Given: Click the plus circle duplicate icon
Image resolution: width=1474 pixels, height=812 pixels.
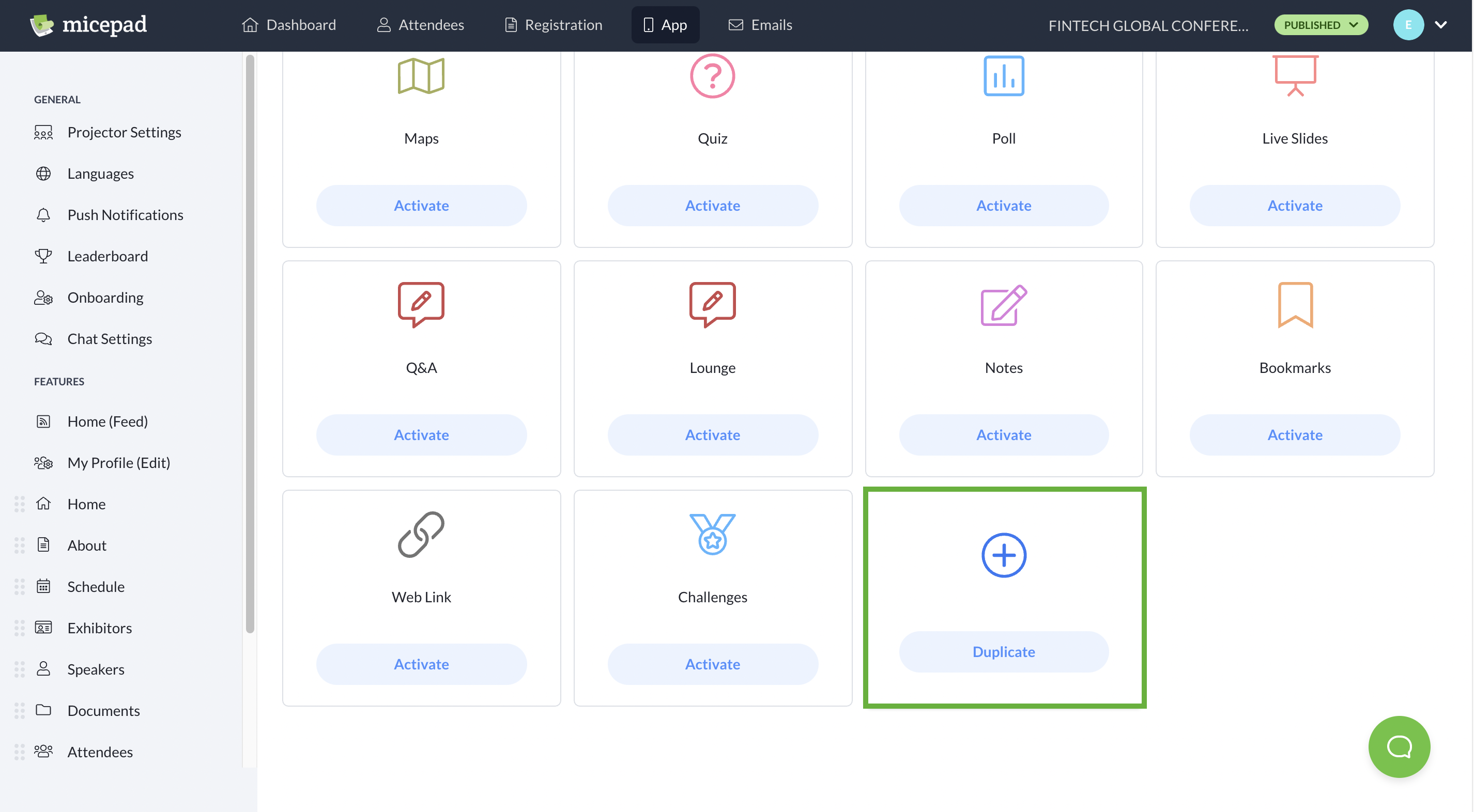Looking at the screenshot, I should (x=1003, y=555).
